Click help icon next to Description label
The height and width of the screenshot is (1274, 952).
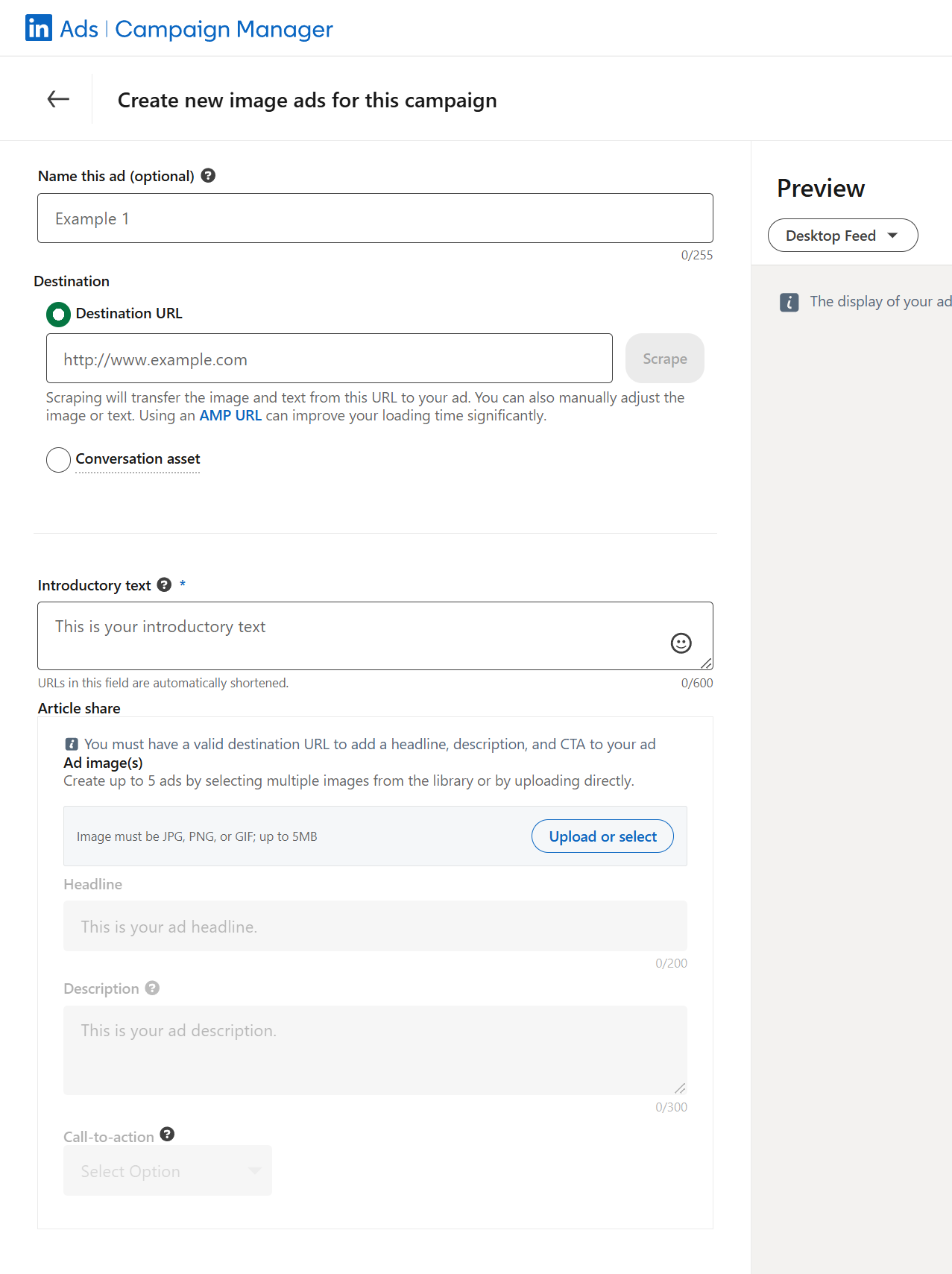153,988
